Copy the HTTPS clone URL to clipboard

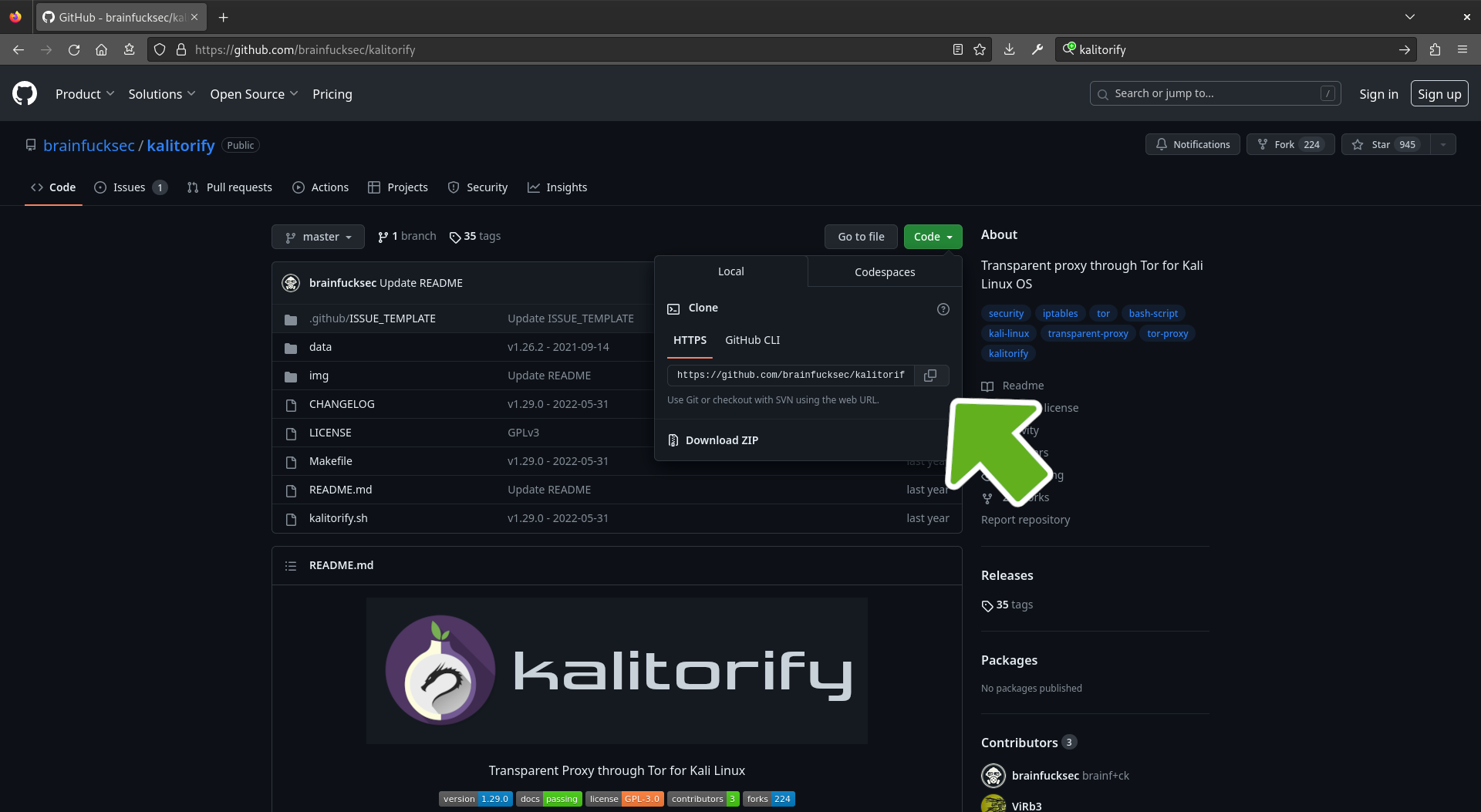[930, 376]
